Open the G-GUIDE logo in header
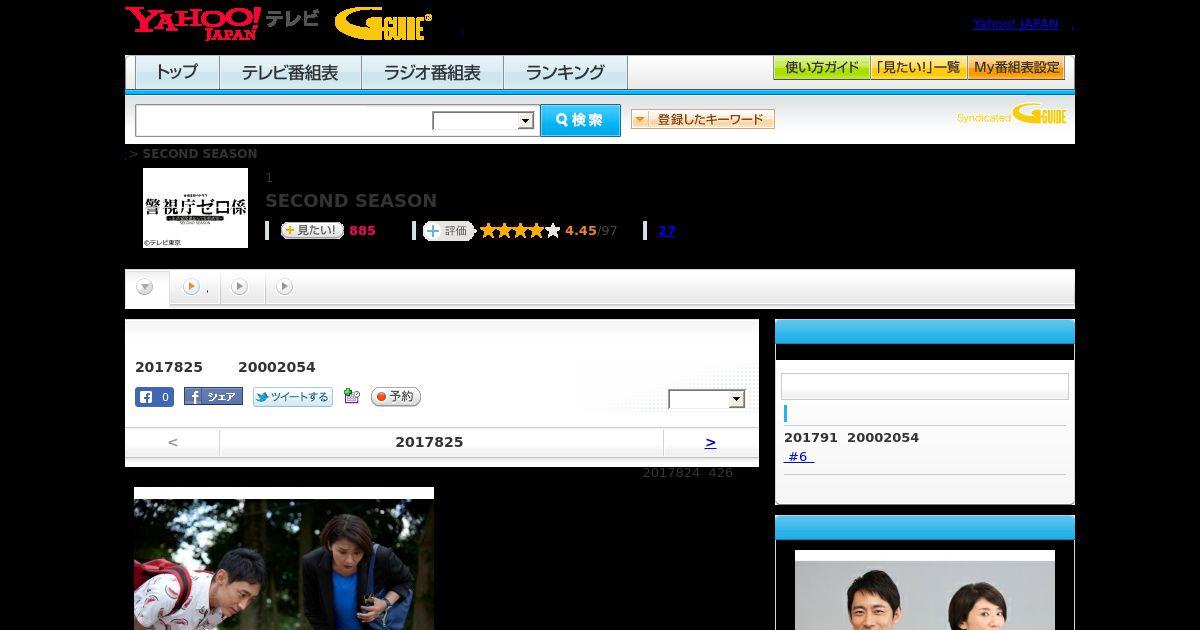This screenshot has width=1200, height=630. [x=383, y=24]
